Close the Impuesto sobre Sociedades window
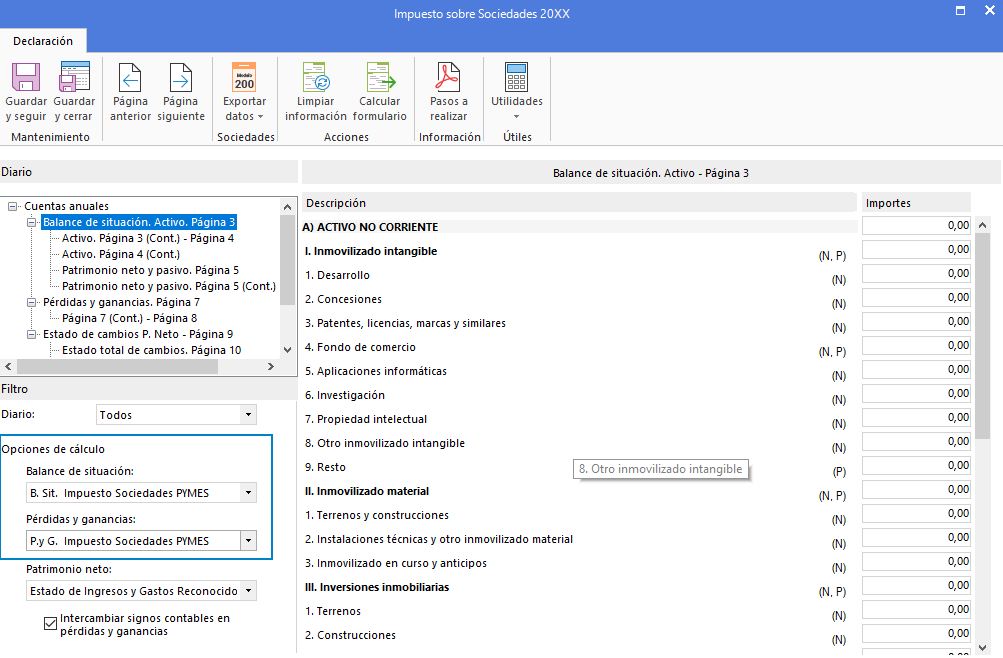Screen dimensions: 1003x658 (989, 11)
